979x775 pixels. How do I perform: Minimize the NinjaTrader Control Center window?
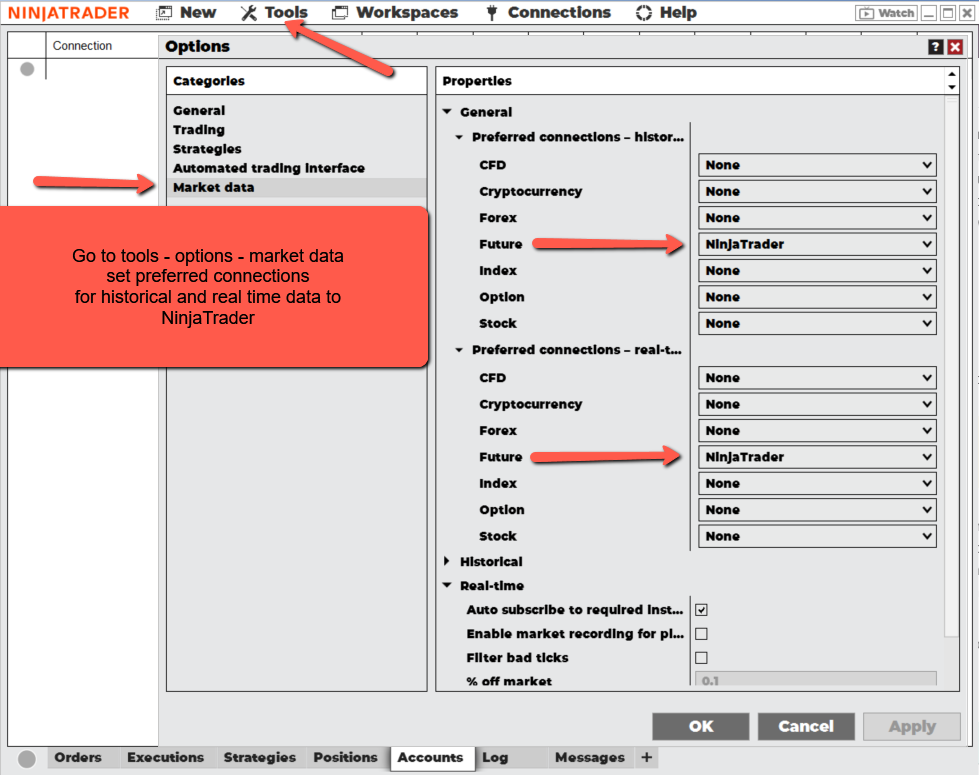(x=929, y=13)
